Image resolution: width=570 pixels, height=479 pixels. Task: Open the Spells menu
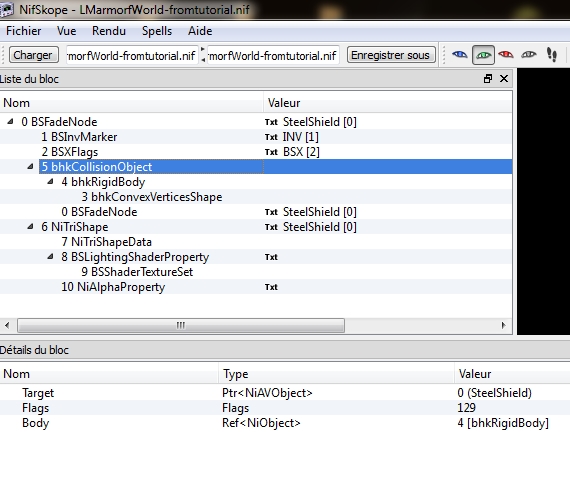click(157, 31)
